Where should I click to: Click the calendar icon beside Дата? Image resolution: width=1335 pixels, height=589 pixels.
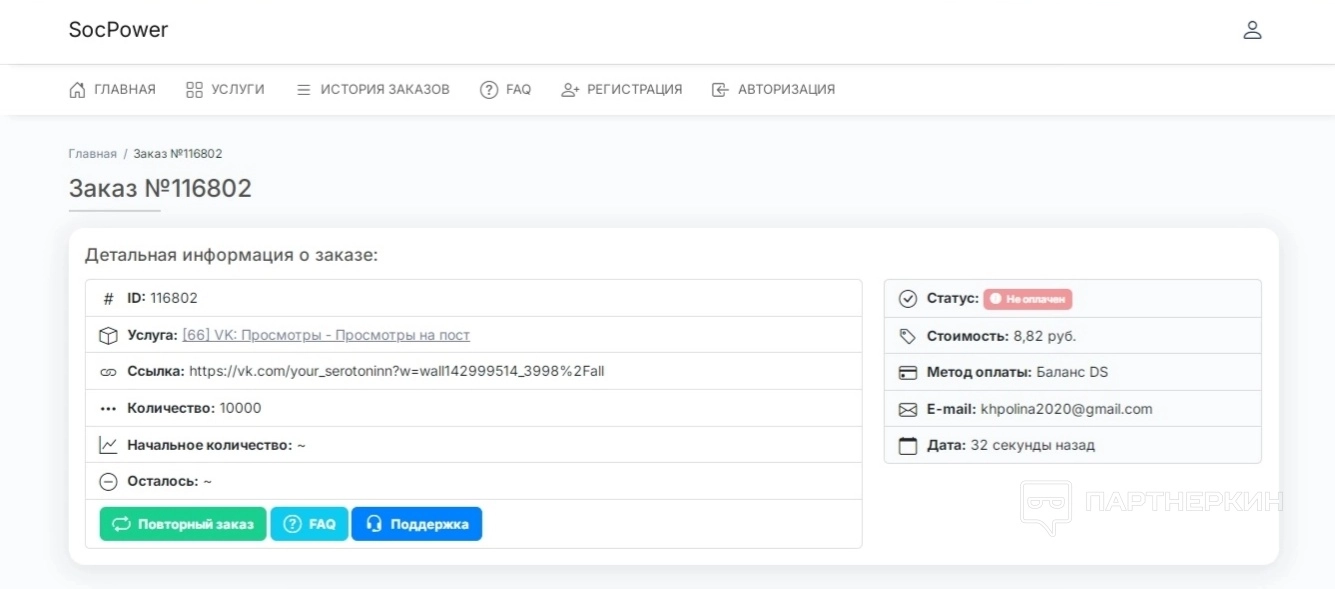908,446
